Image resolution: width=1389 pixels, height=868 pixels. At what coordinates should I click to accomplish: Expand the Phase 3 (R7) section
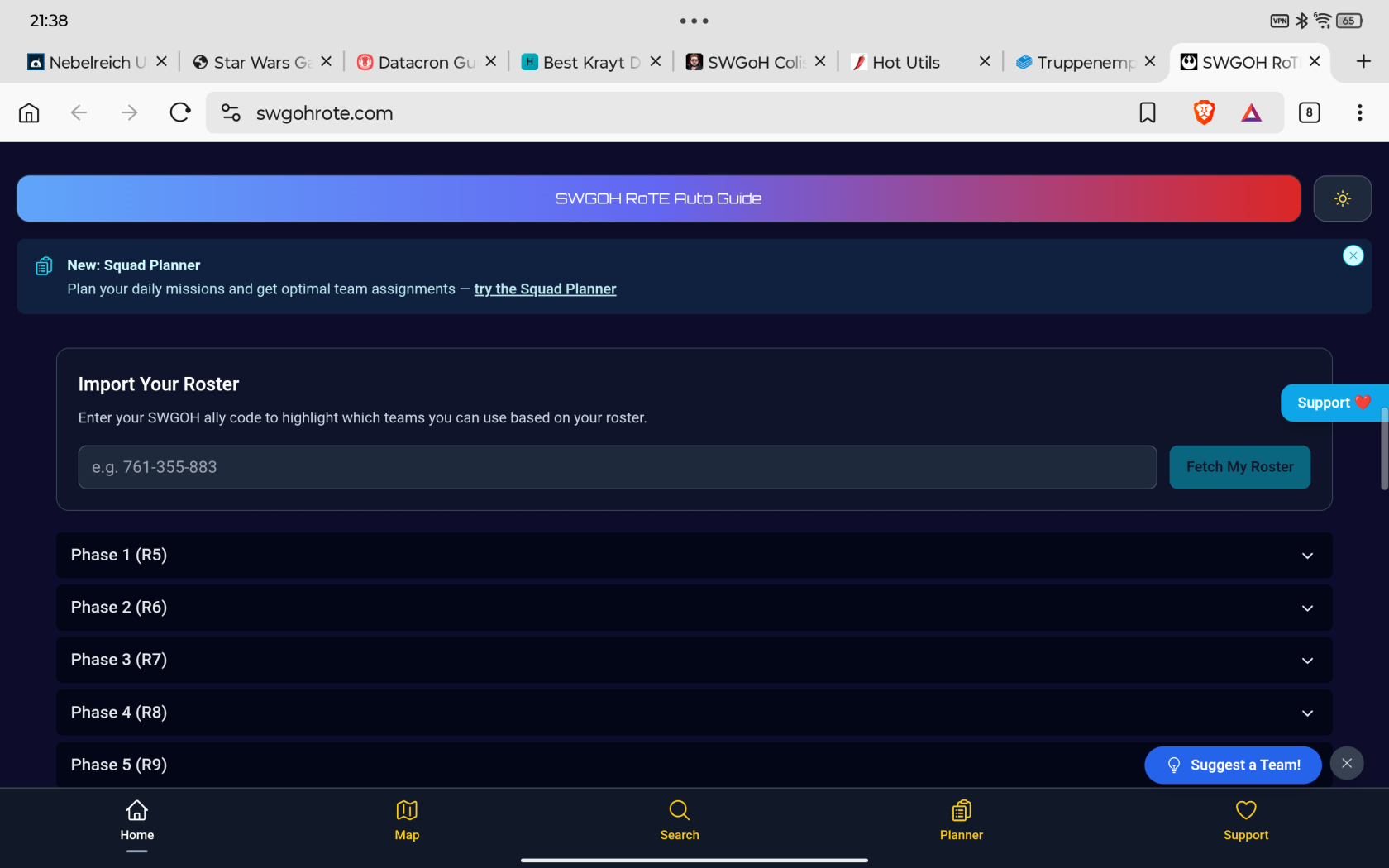pyautogui.click(x=694, y=660)
